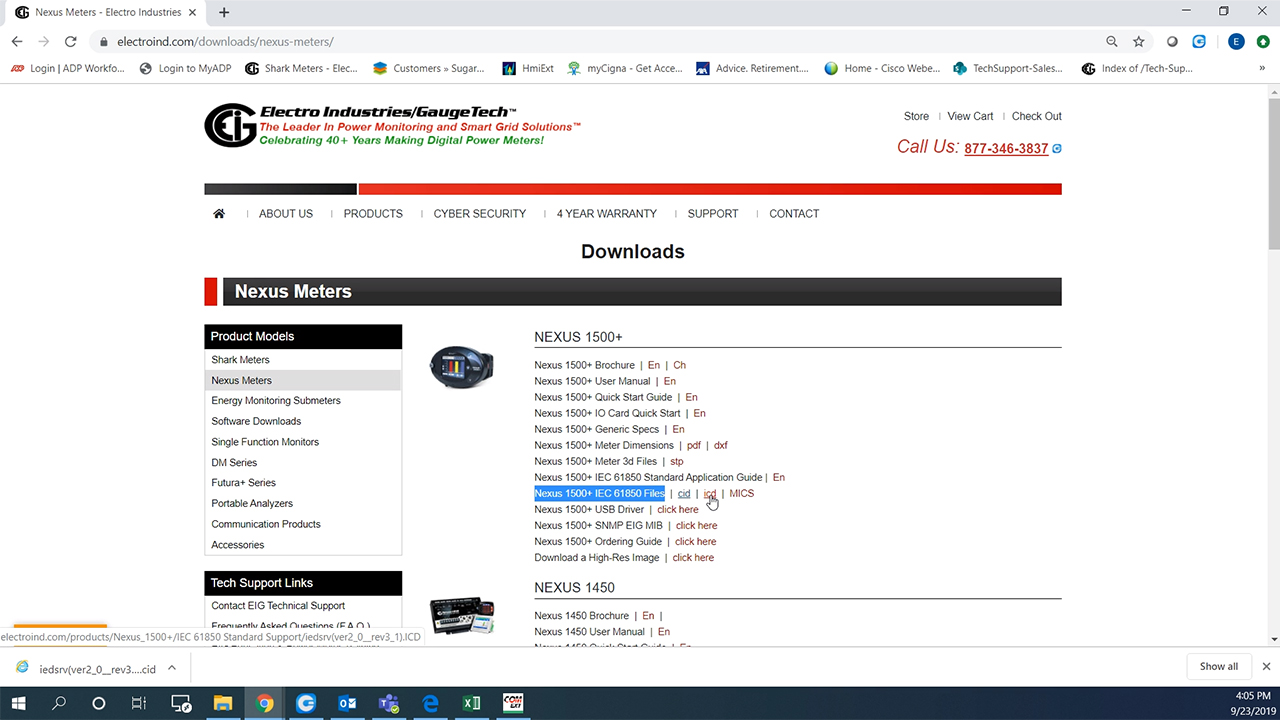
Task: Open Windows Start menu
Action: [x=19, y=703]
